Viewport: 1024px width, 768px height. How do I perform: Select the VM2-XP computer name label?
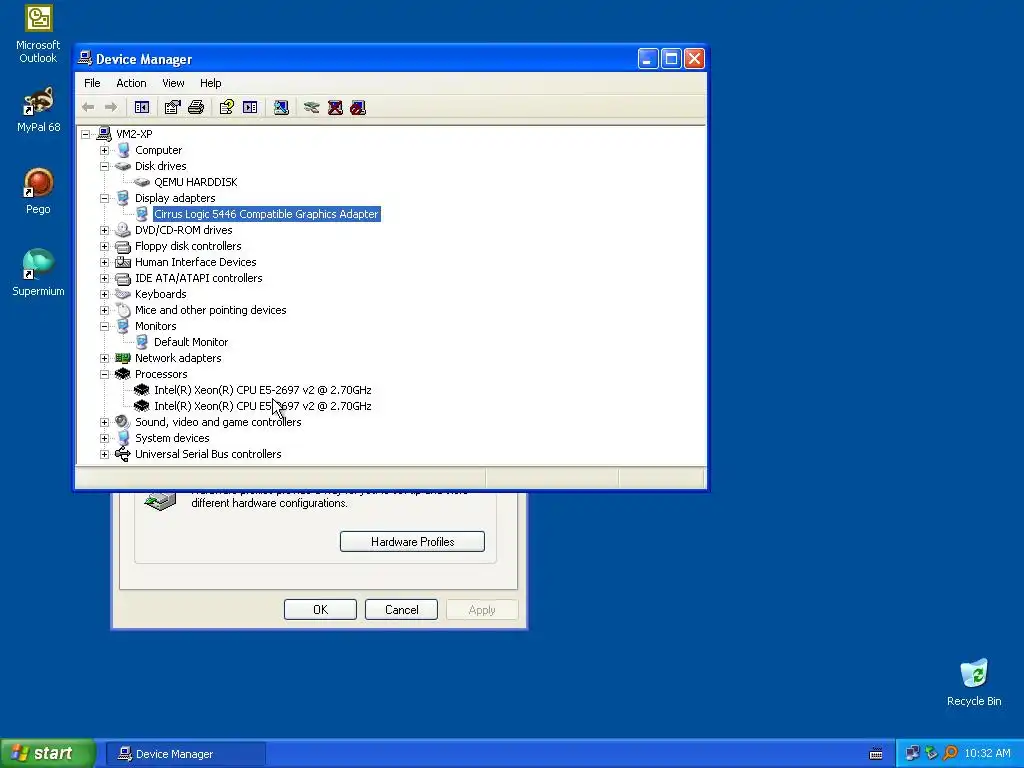pos(134,134)
